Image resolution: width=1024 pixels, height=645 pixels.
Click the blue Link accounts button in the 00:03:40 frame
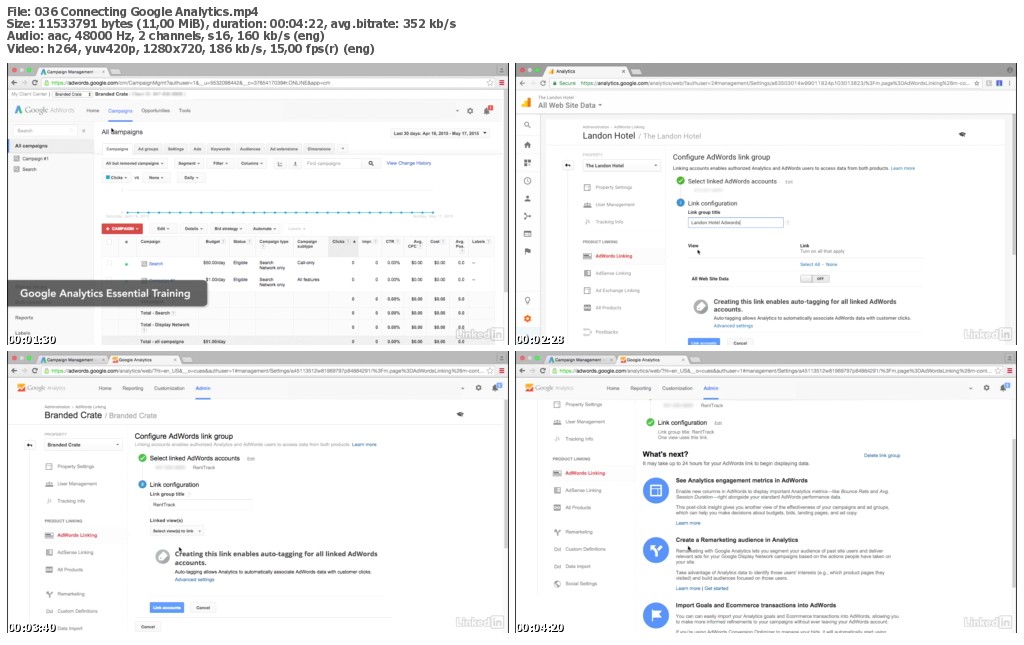point(167,608)
